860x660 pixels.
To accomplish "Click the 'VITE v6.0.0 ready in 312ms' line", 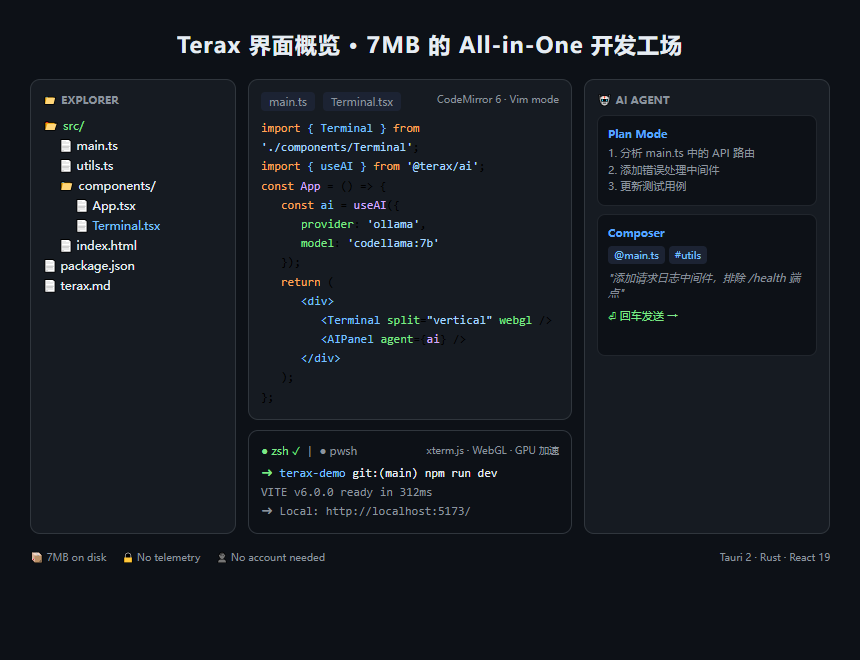I will [x=347, y=492].
